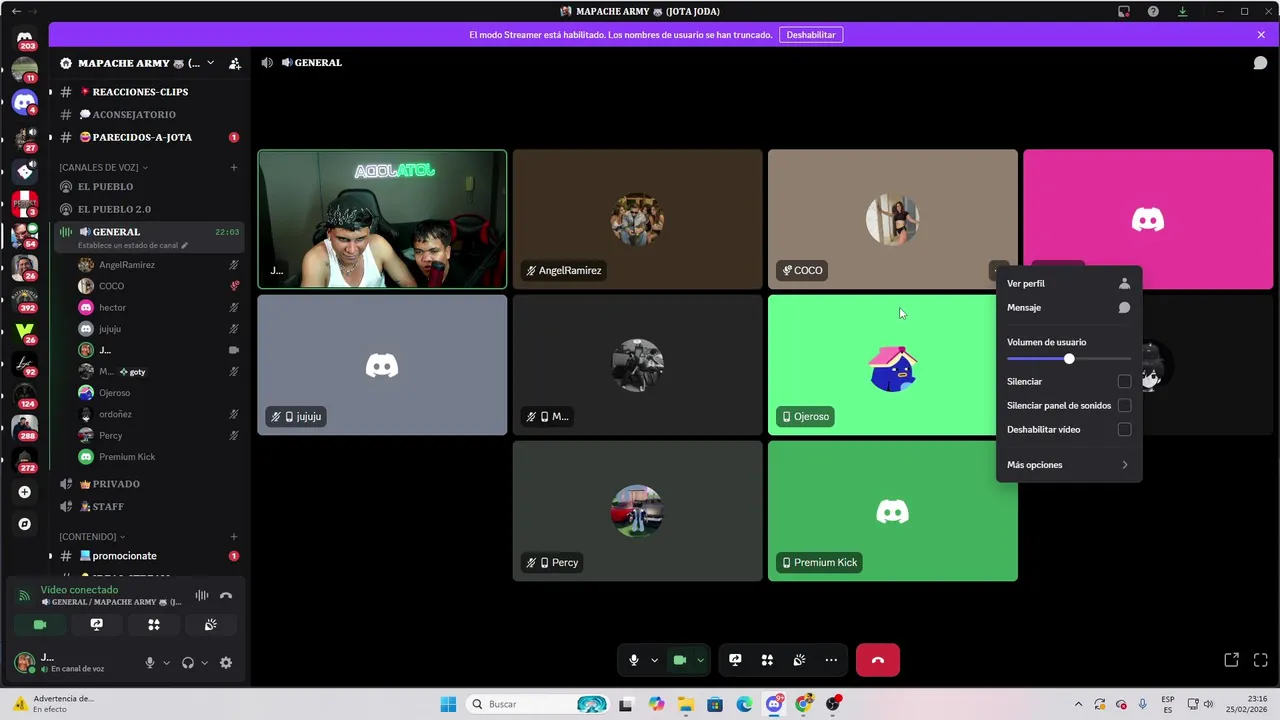Dismiss the streamer mode banner
The image size is (1280, 720).
(x=1261, y=34)
